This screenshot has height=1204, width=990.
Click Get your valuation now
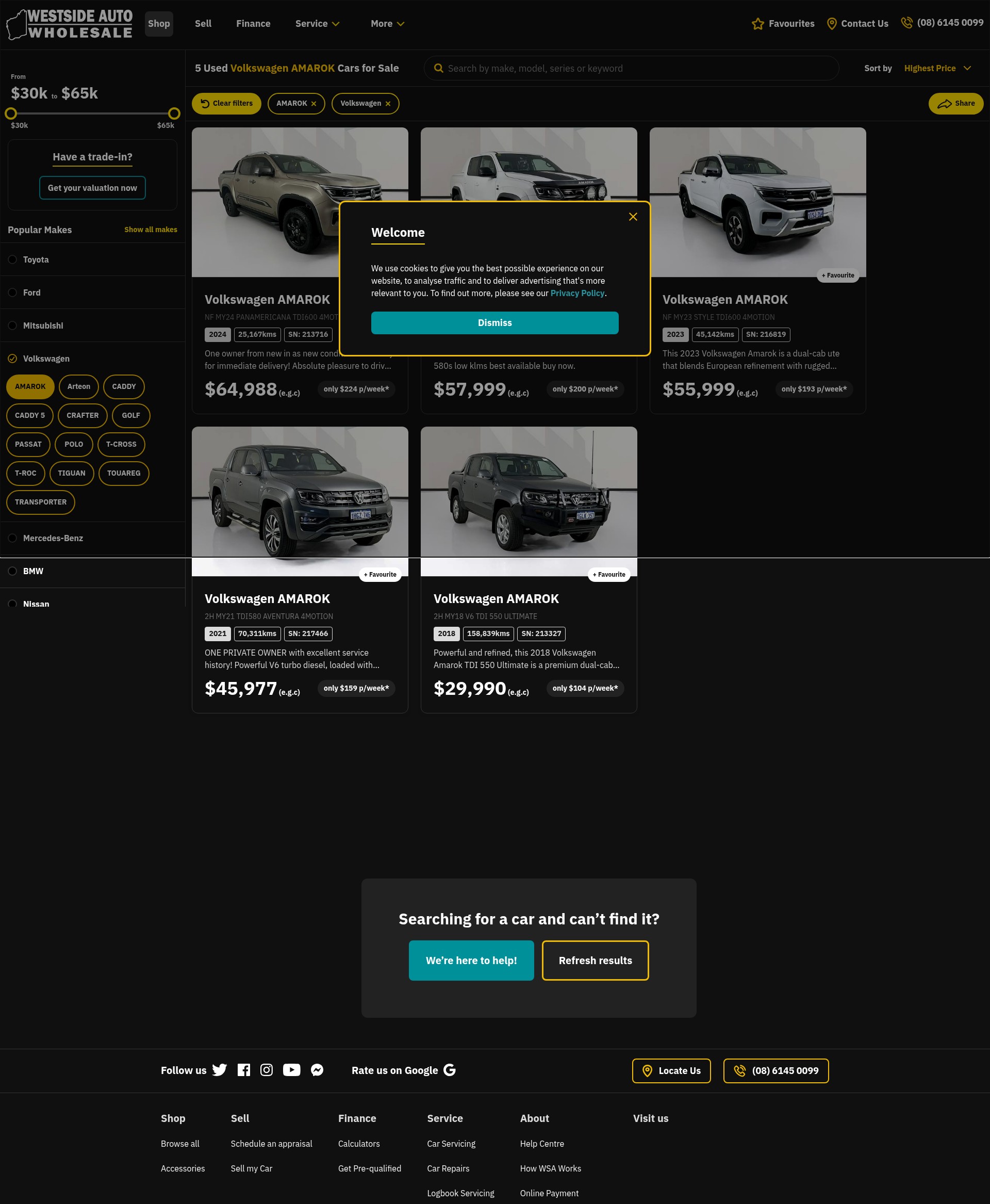click(92, 188)
